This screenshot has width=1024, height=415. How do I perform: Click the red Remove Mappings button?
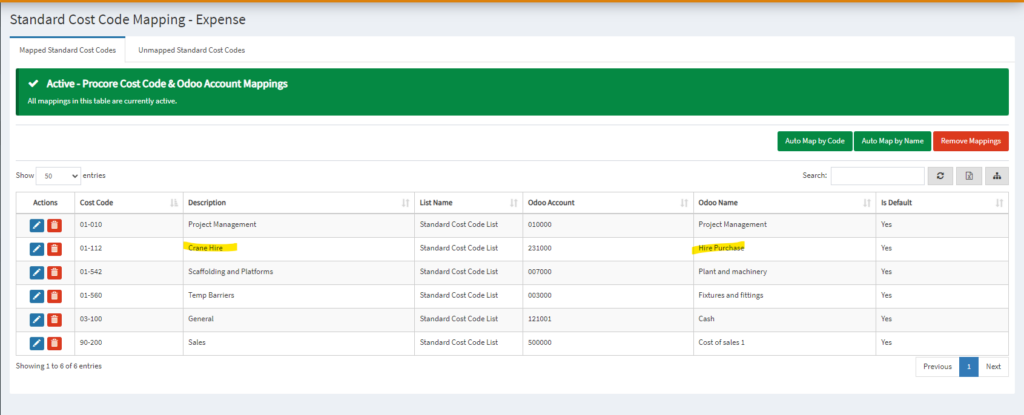970,141
